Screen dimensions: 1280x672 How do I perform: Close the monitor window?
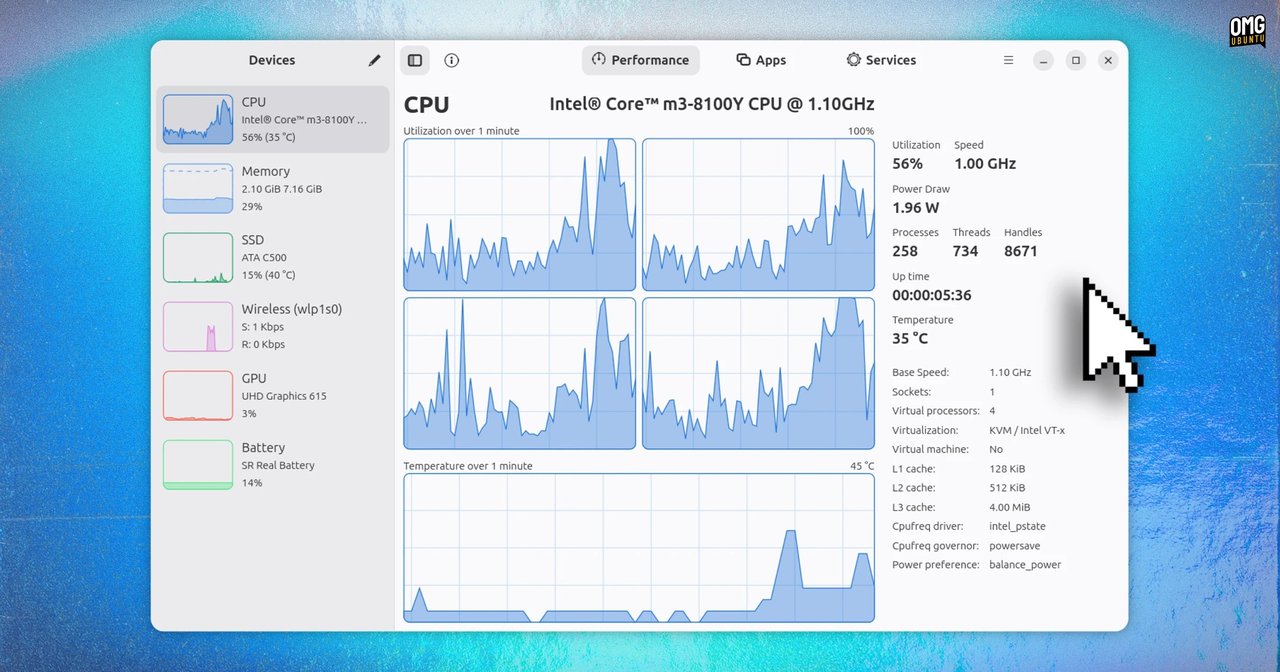click(x=1108, y=60)
